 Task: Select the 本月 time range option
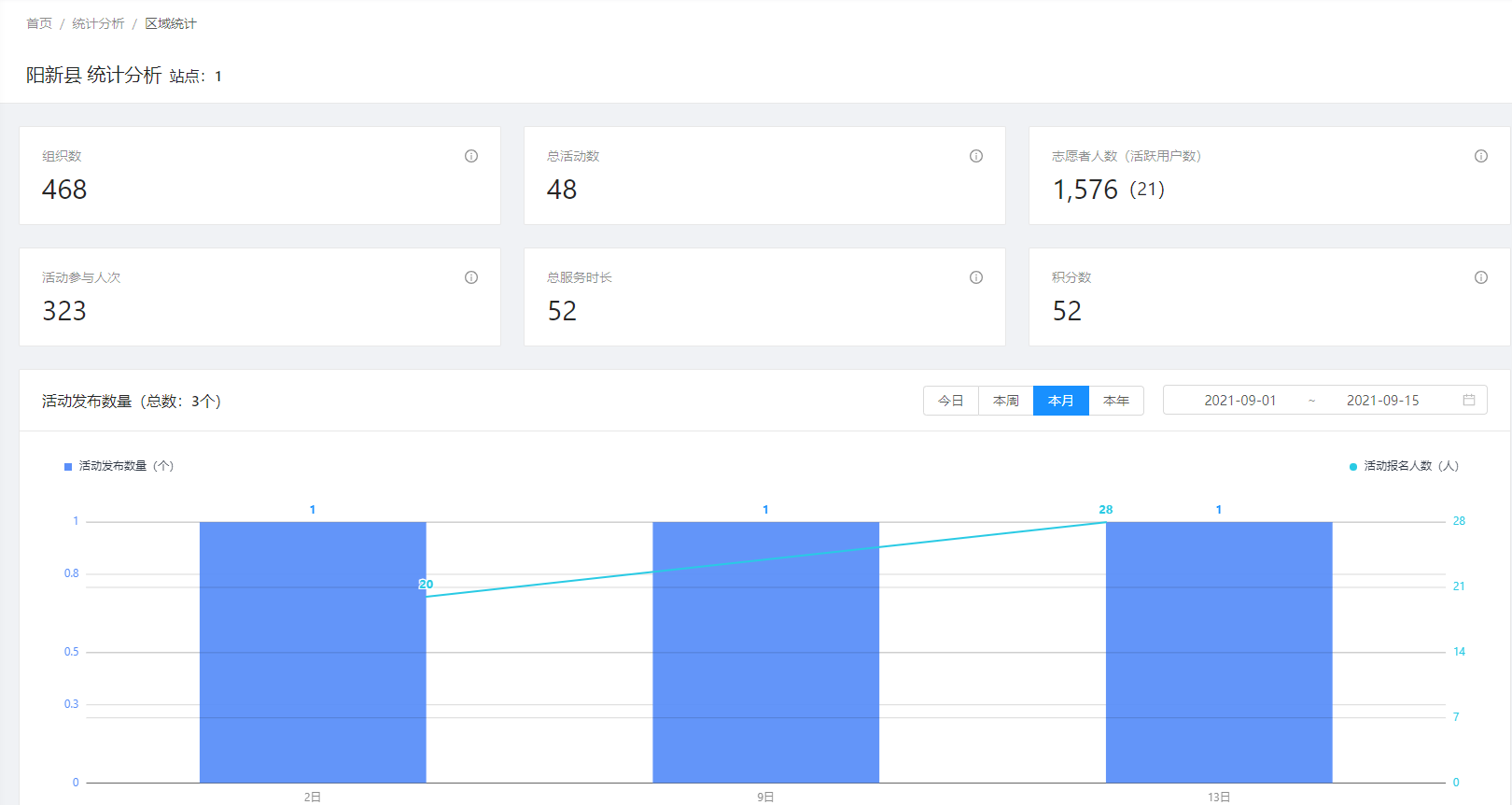click(x=1060, y=401)
